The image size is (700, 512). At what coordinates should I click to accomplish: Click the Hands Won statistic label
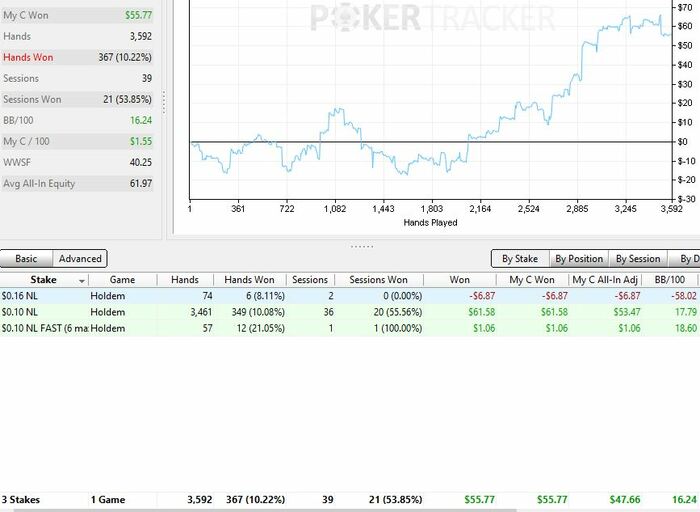coord(28,57)
